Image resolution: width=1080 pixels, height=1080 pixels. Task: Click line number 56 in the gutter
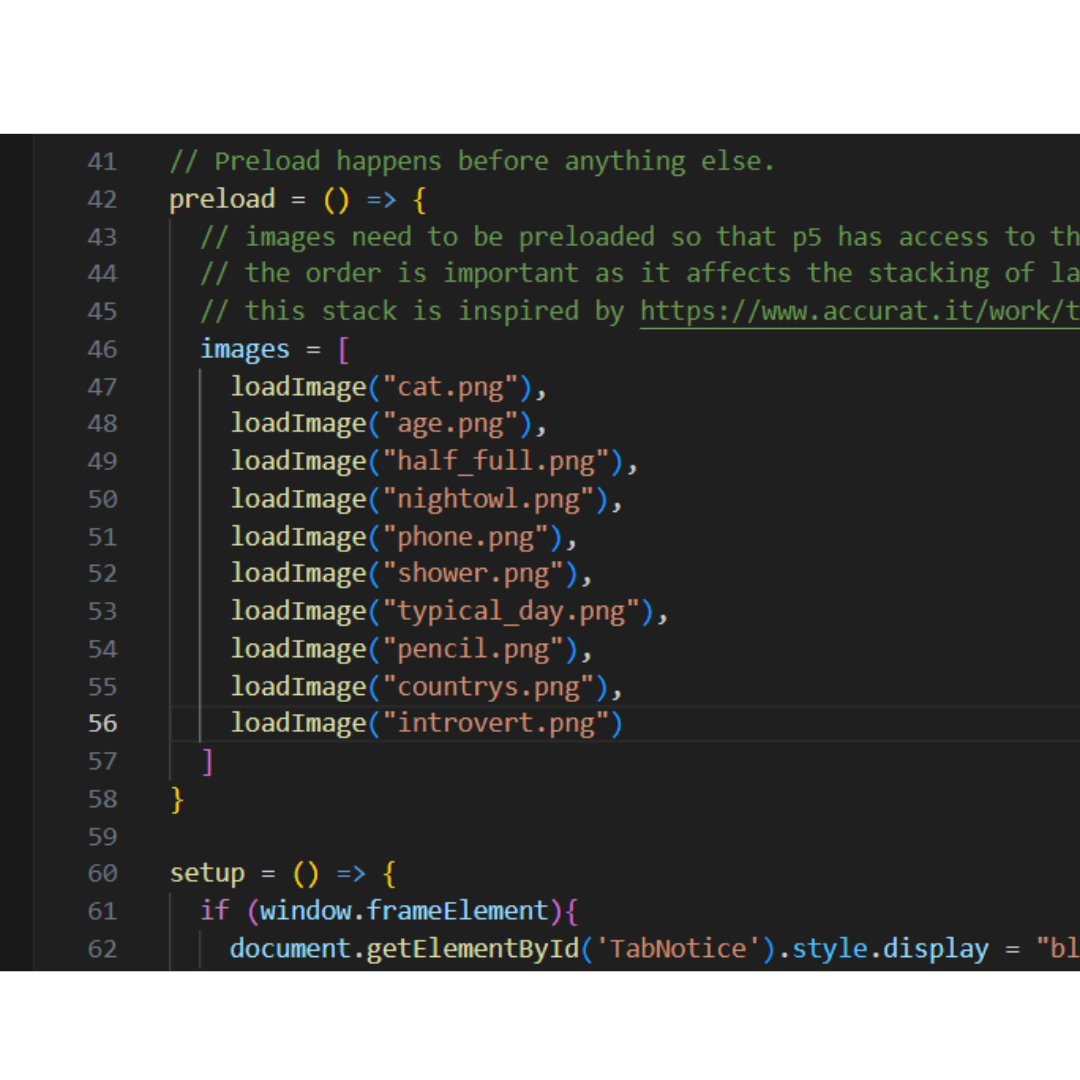click(102, 723)
